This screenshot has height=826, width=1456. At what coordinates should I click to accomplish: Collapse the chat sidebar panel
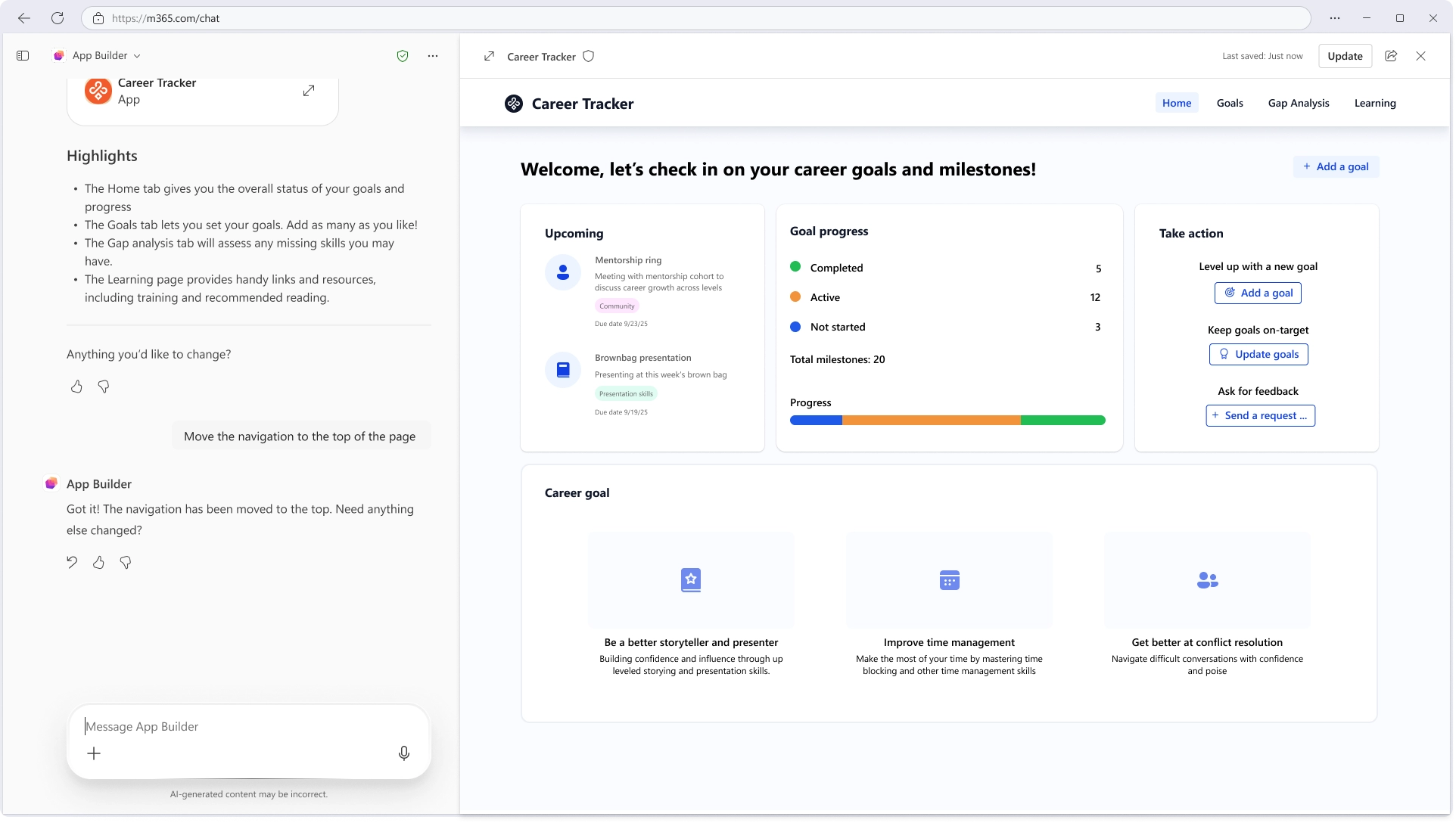tap(23, 55)
